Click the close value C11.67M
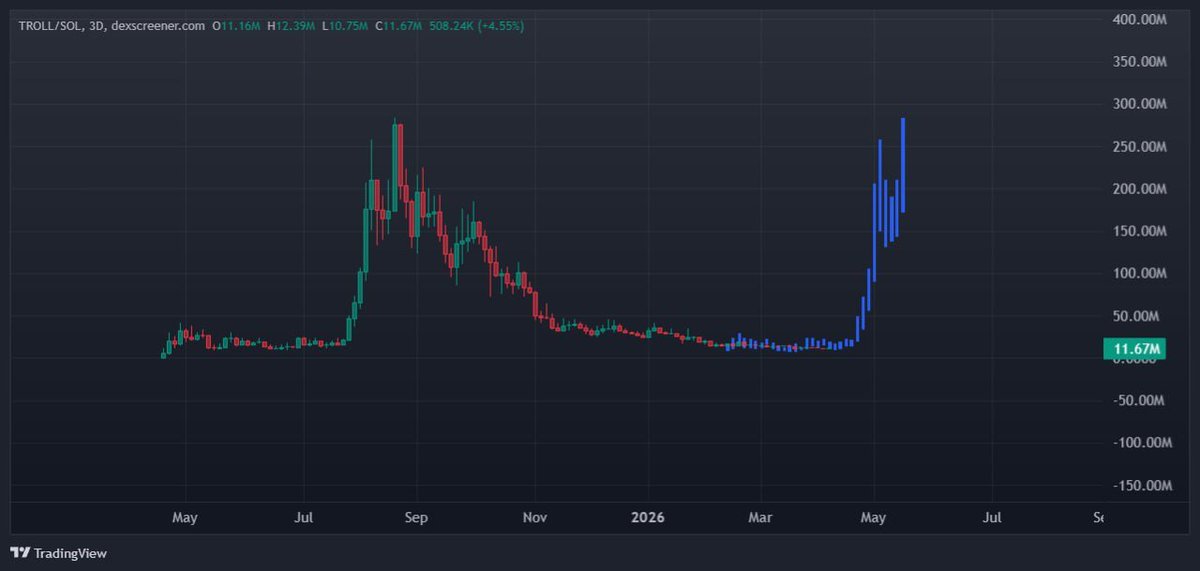The image size is (1200, 571). [x=399, y=25]
